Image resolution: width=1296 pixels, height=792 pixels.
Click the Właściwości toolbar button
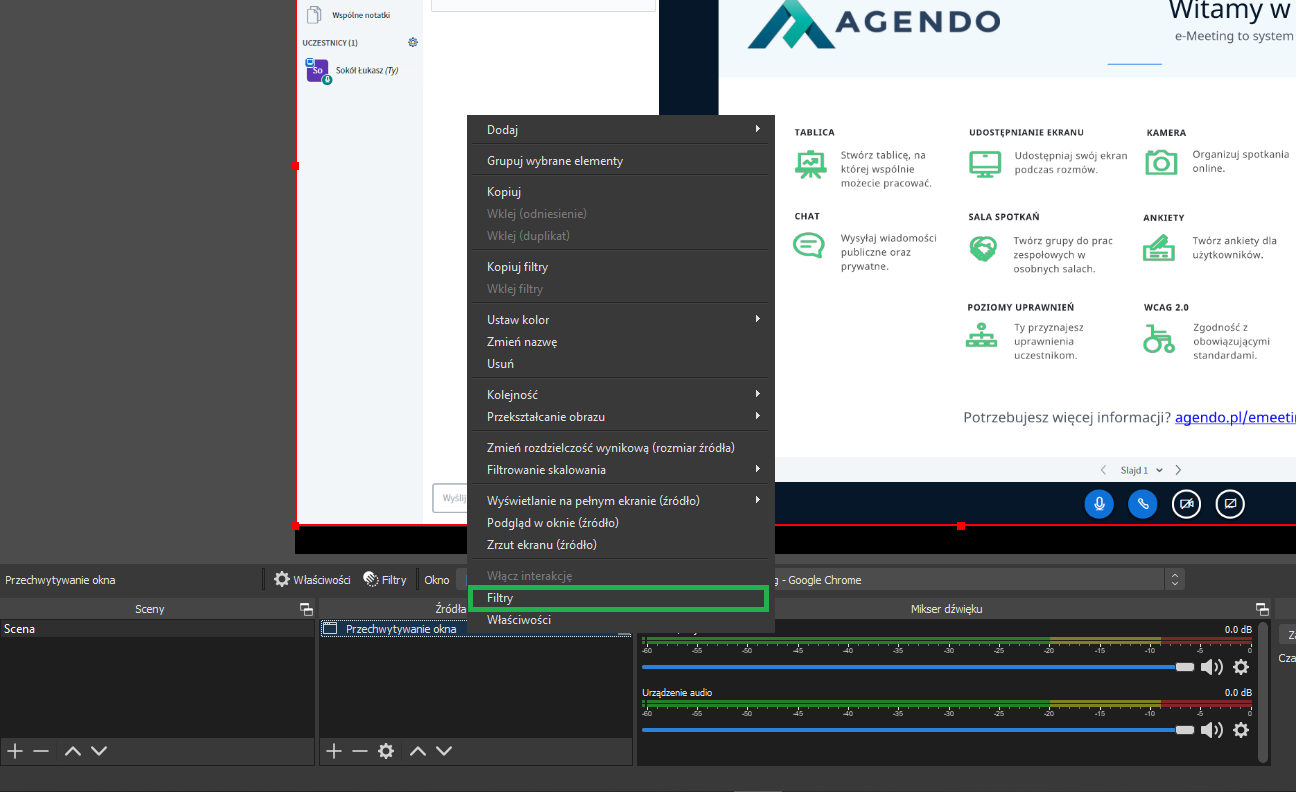tap(312, 579)
